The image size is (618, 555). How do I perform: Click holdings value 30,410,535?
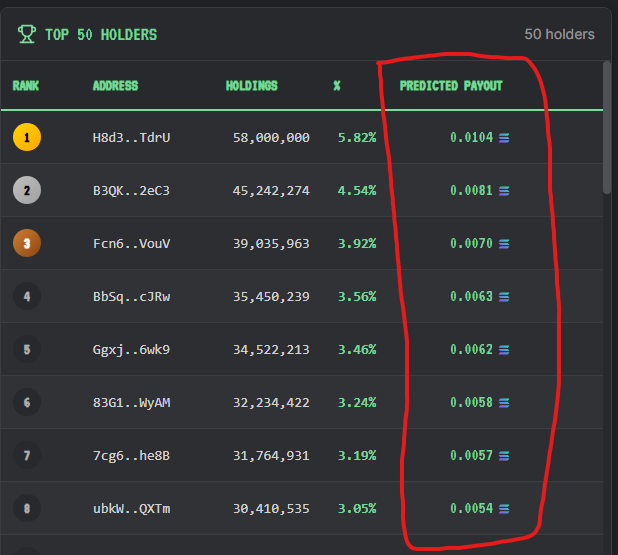271,508
